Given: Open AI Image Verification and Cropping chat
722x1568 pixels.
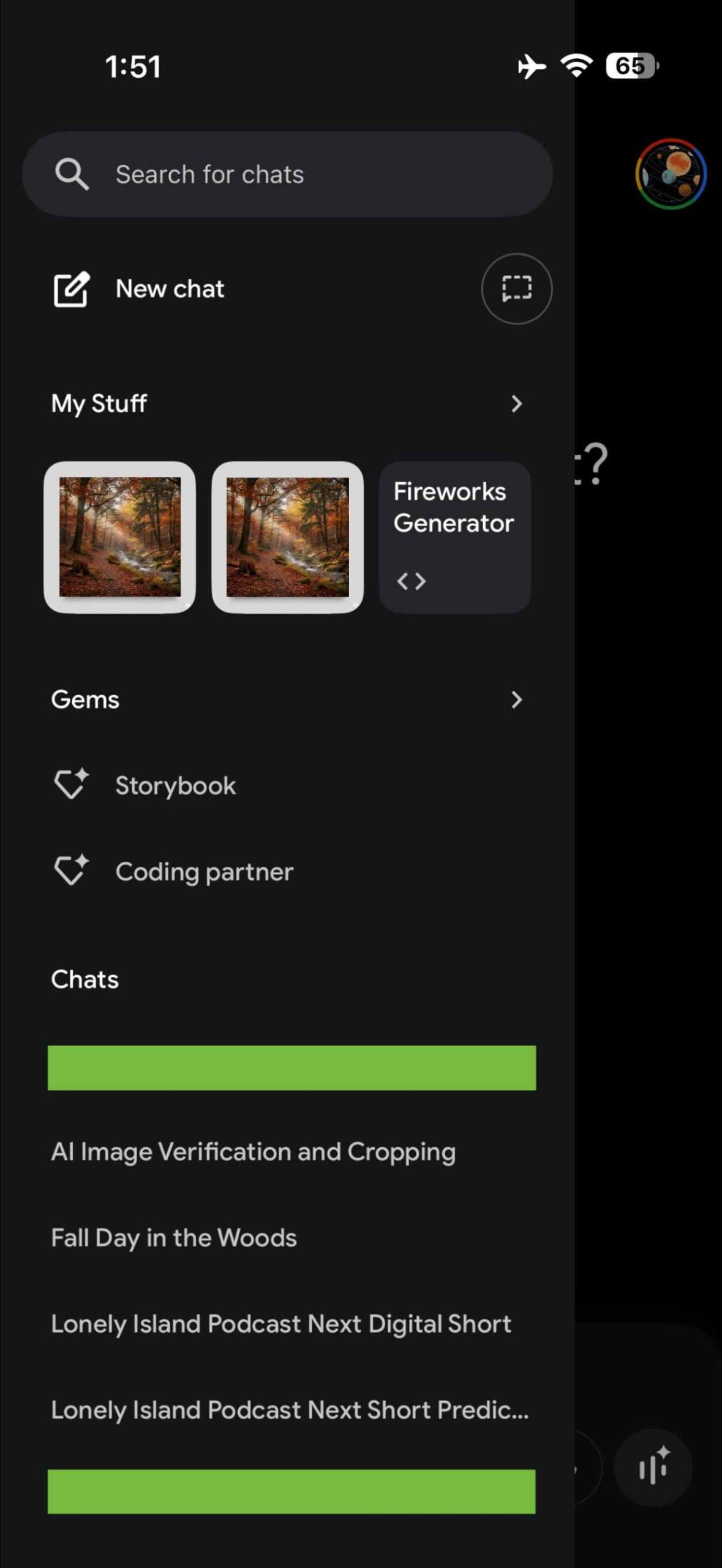Looking at the screenshot, I should 253,1152.
